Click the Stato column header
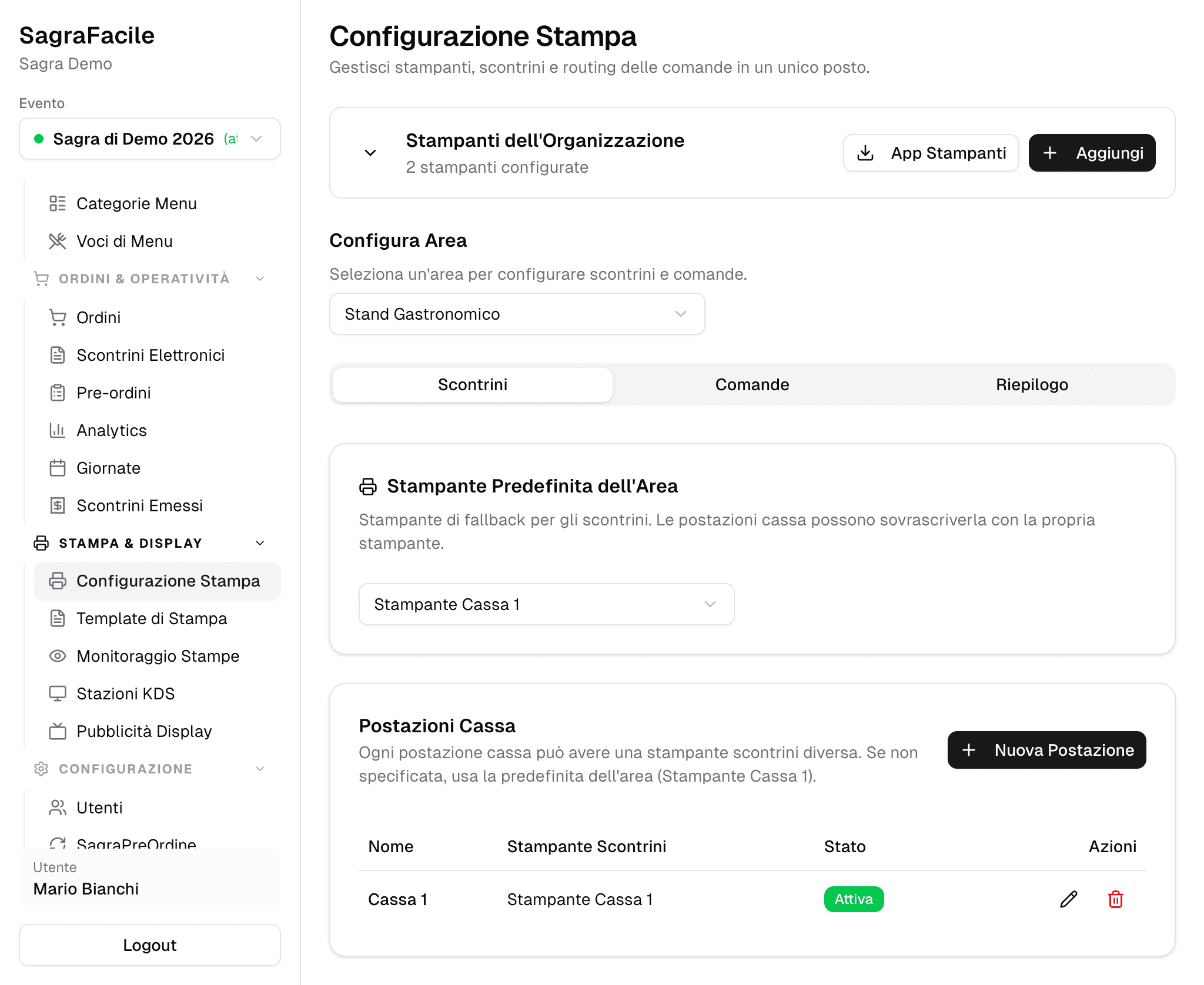This screenshot has width=1204, height=985. pyautogui.click(x=845, y=846)
